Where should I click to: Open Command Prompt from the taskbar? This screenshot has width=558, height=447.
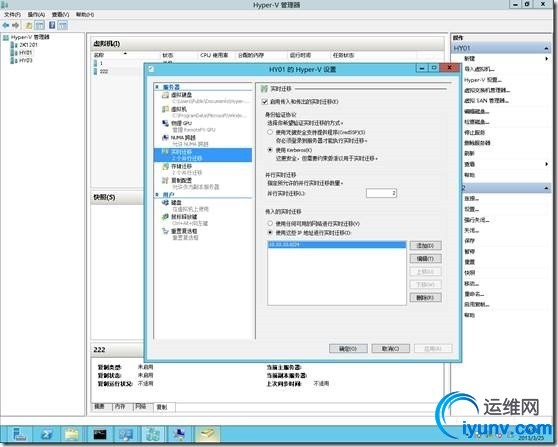[x=100, y=434]
